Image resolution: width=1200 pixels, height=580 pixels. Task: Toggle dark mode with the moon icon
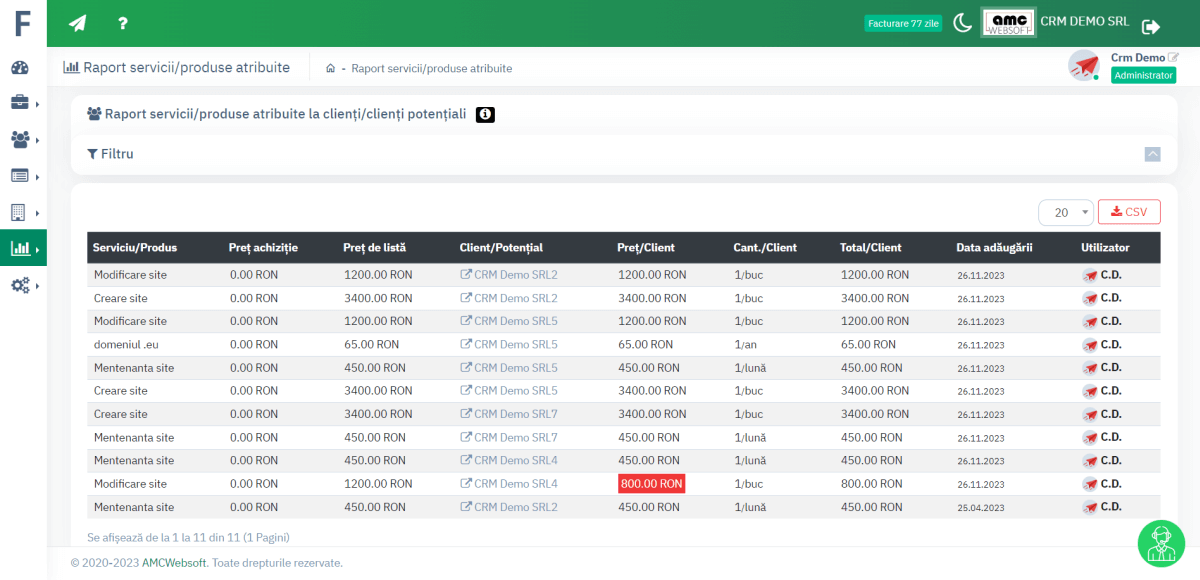(962, 23)
